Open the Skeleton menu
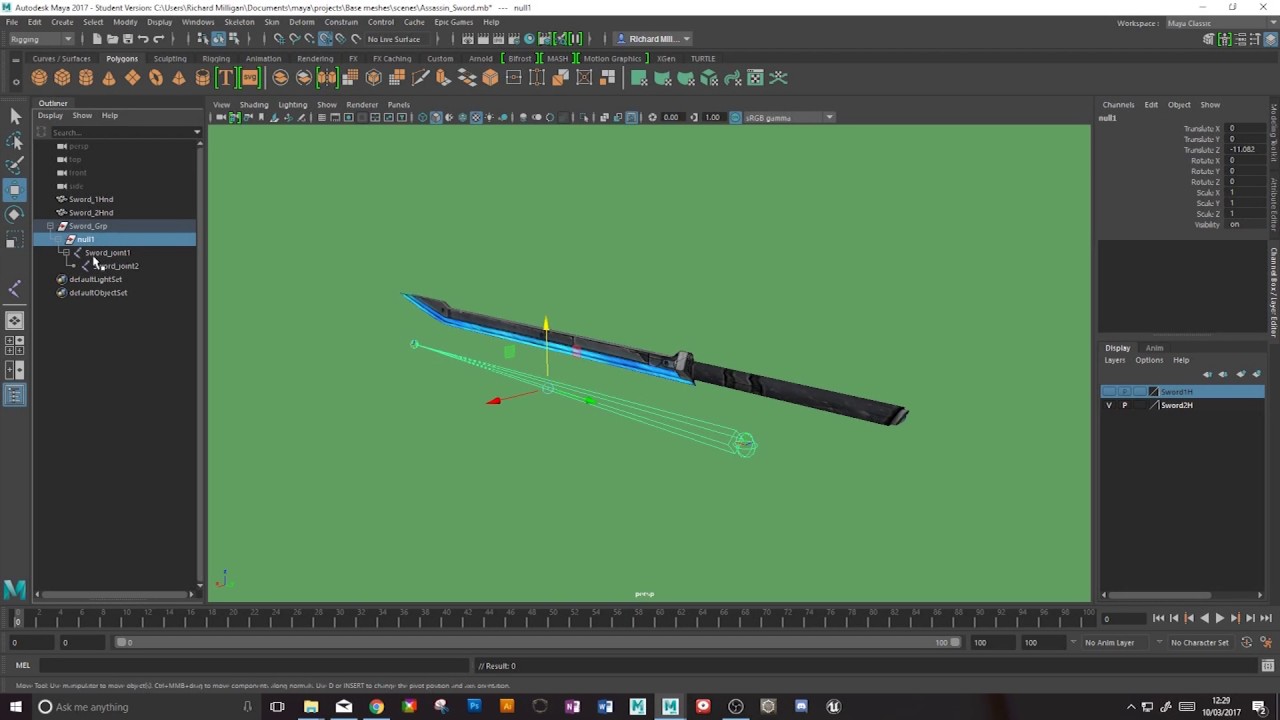This screenshot has height=720, width=1280. [x=239, y=22]
